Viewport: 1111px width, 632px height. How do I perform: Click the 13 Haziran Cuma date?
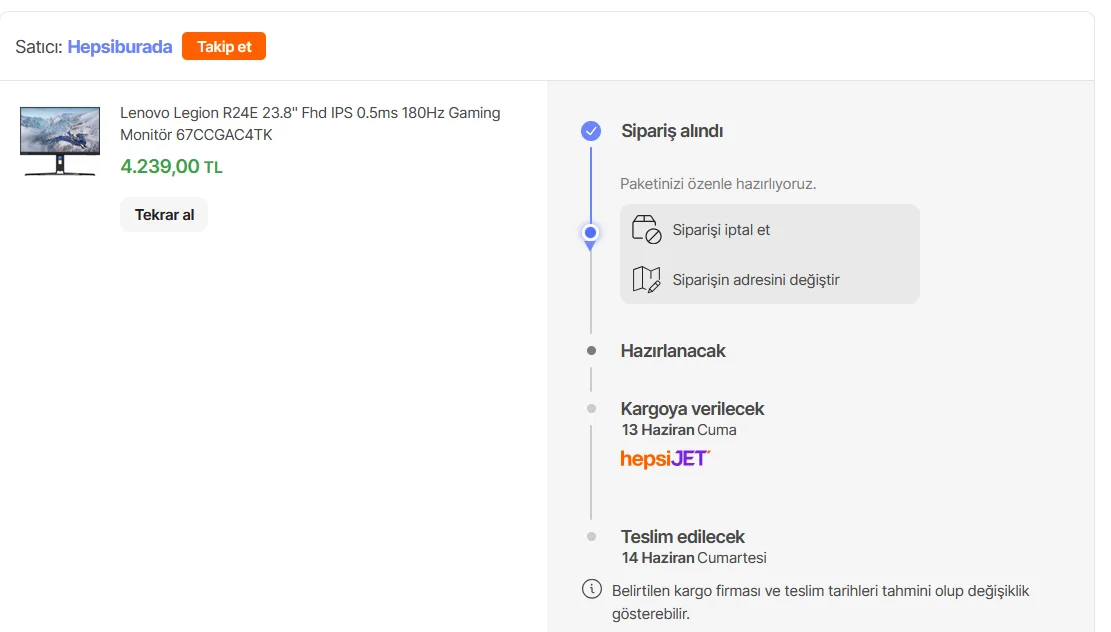pyautogui.click(x=679, y=430)
